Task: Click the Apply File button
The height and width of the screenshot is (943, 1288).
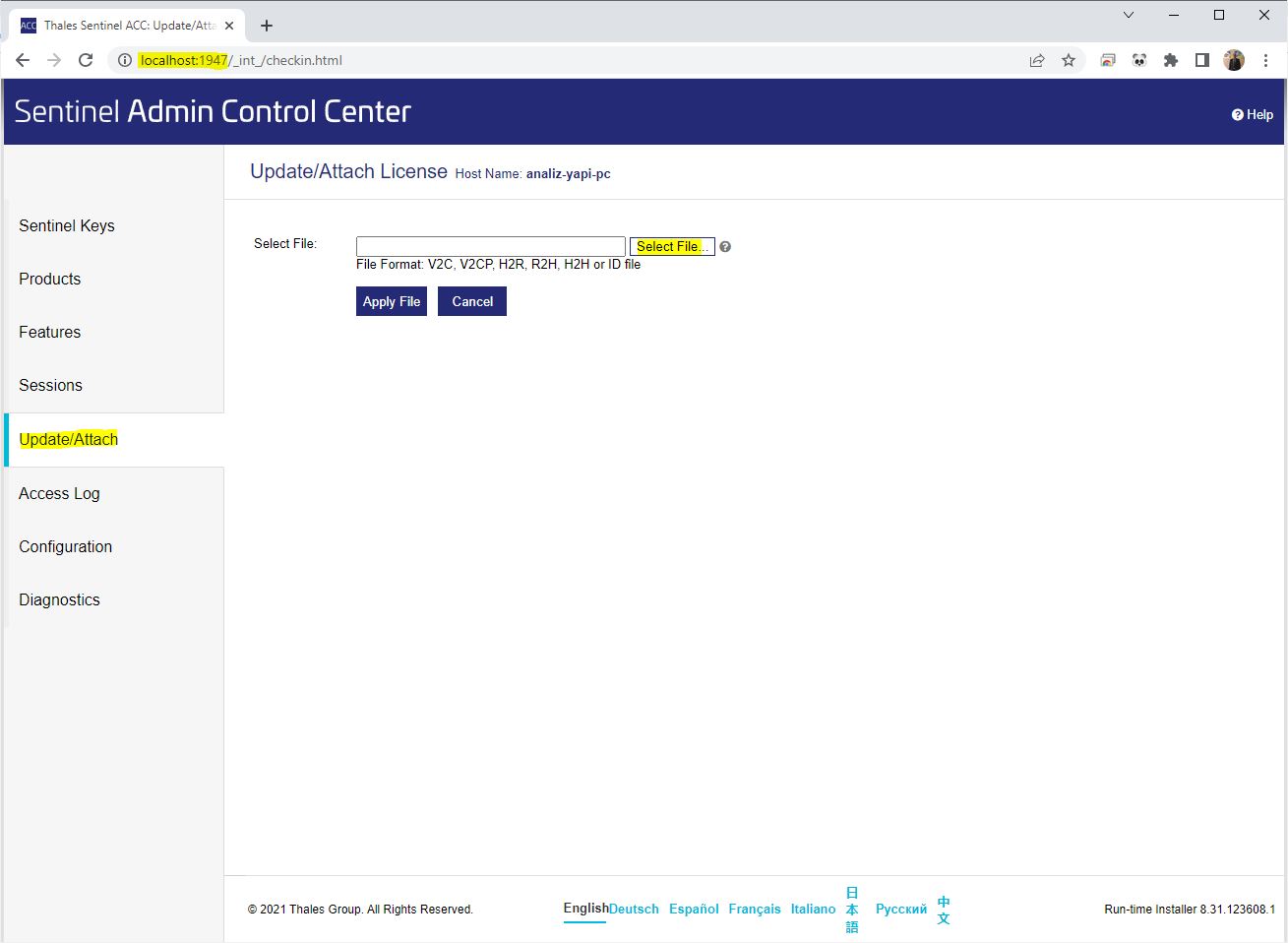Action: point(392,301)
